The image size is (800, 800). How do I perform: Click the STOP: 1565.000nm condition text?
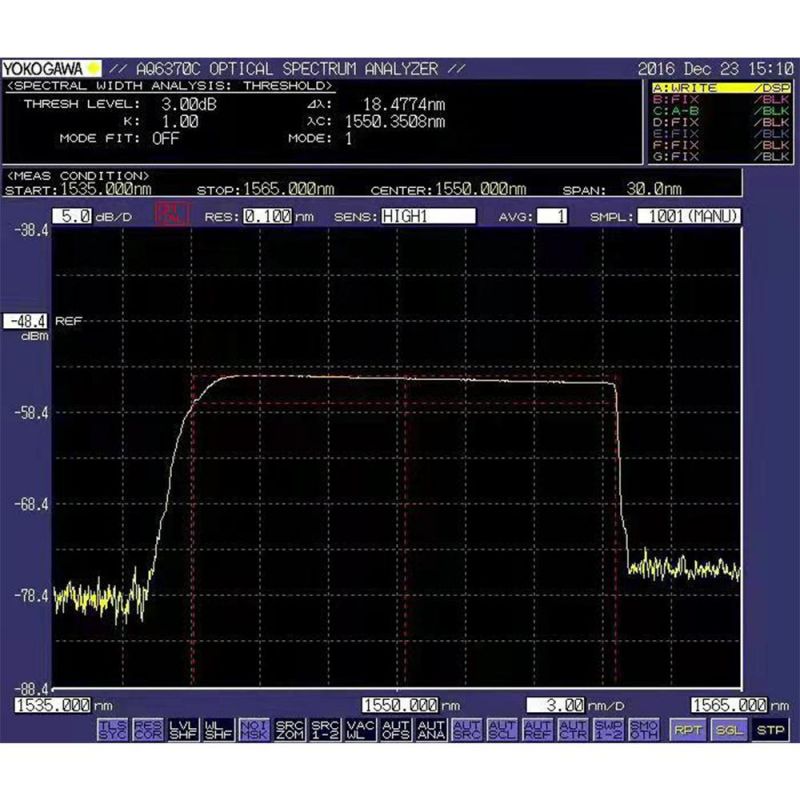click(265, 189)
